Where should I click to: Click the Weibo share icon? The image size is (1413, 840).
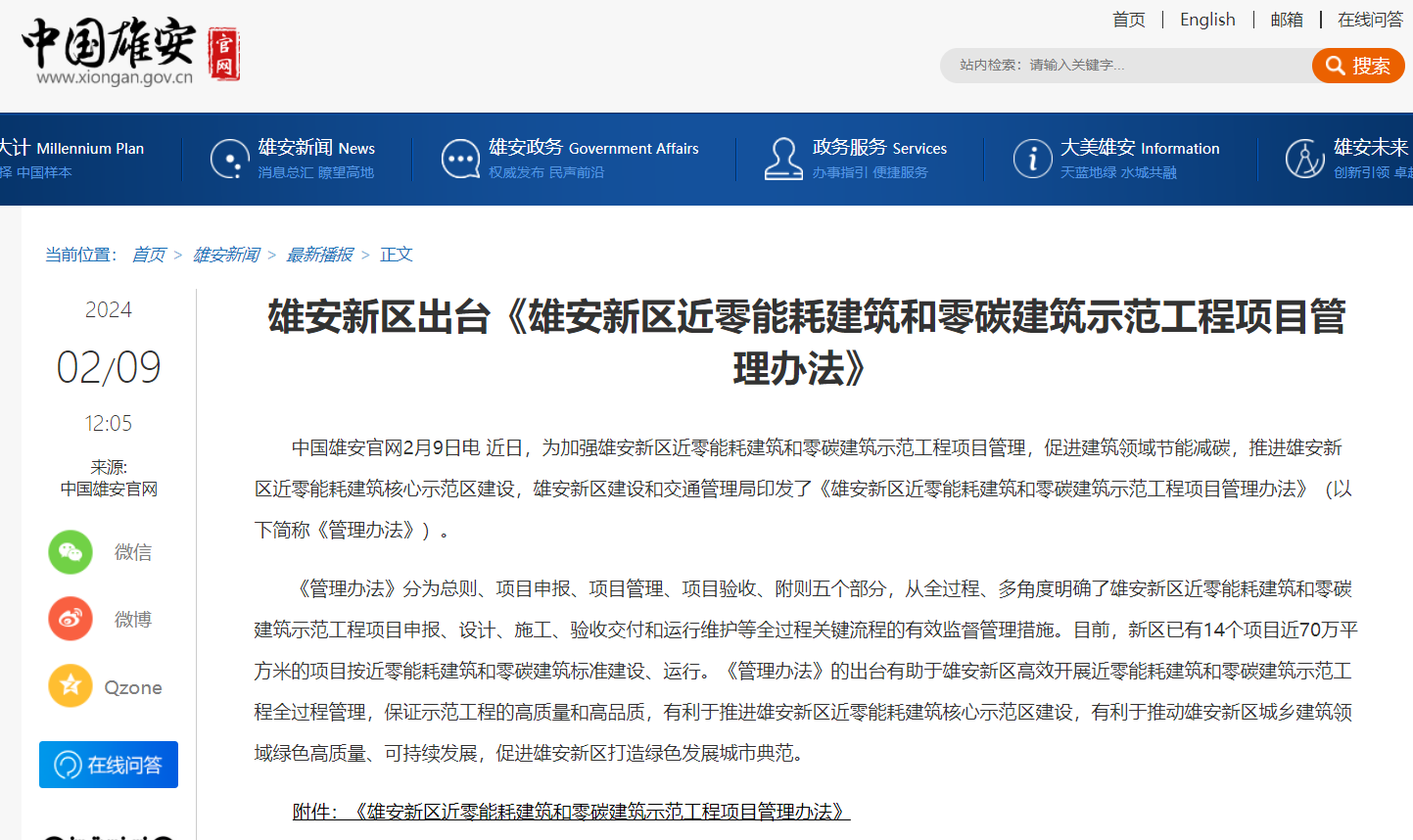(71, 619)
